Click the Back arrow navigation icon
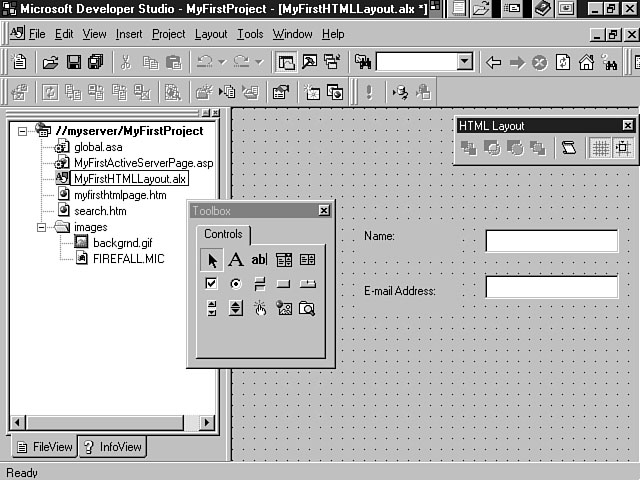640x480 pixels. [493, 62]
